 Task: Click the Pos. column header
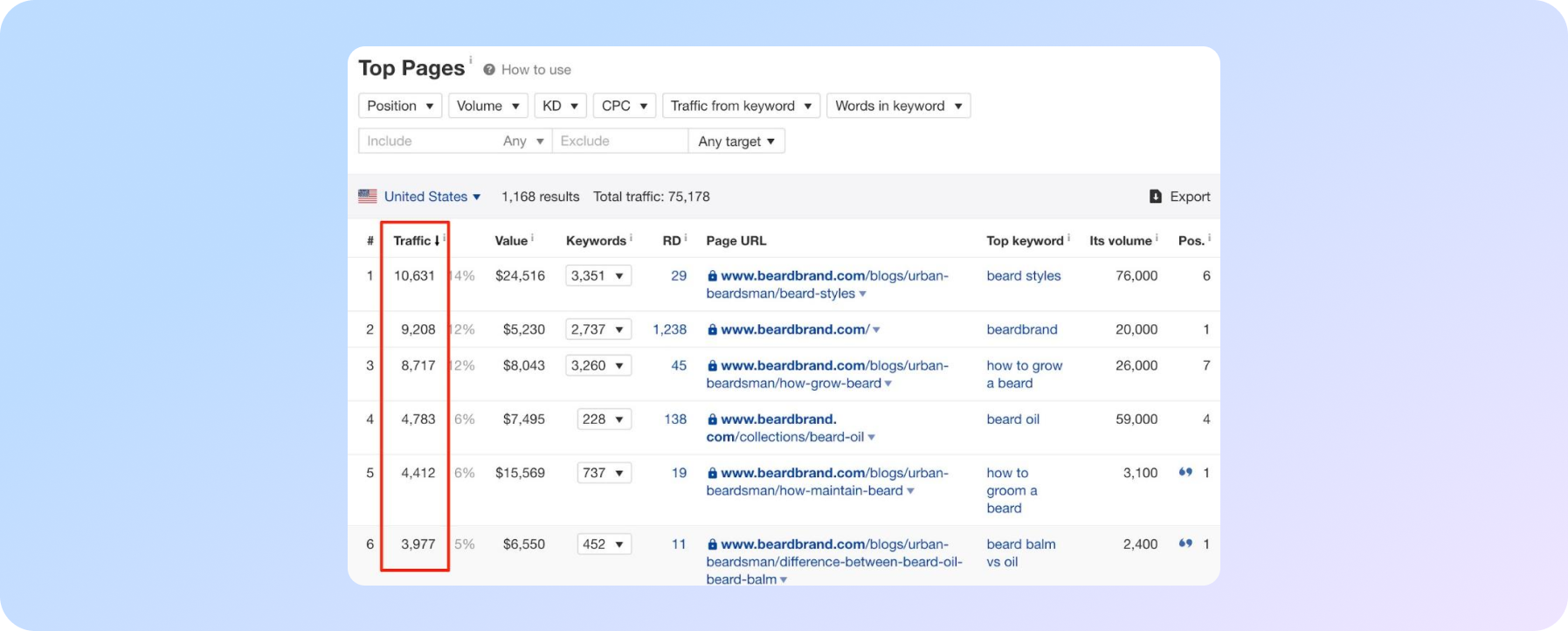click(1192, 240)
